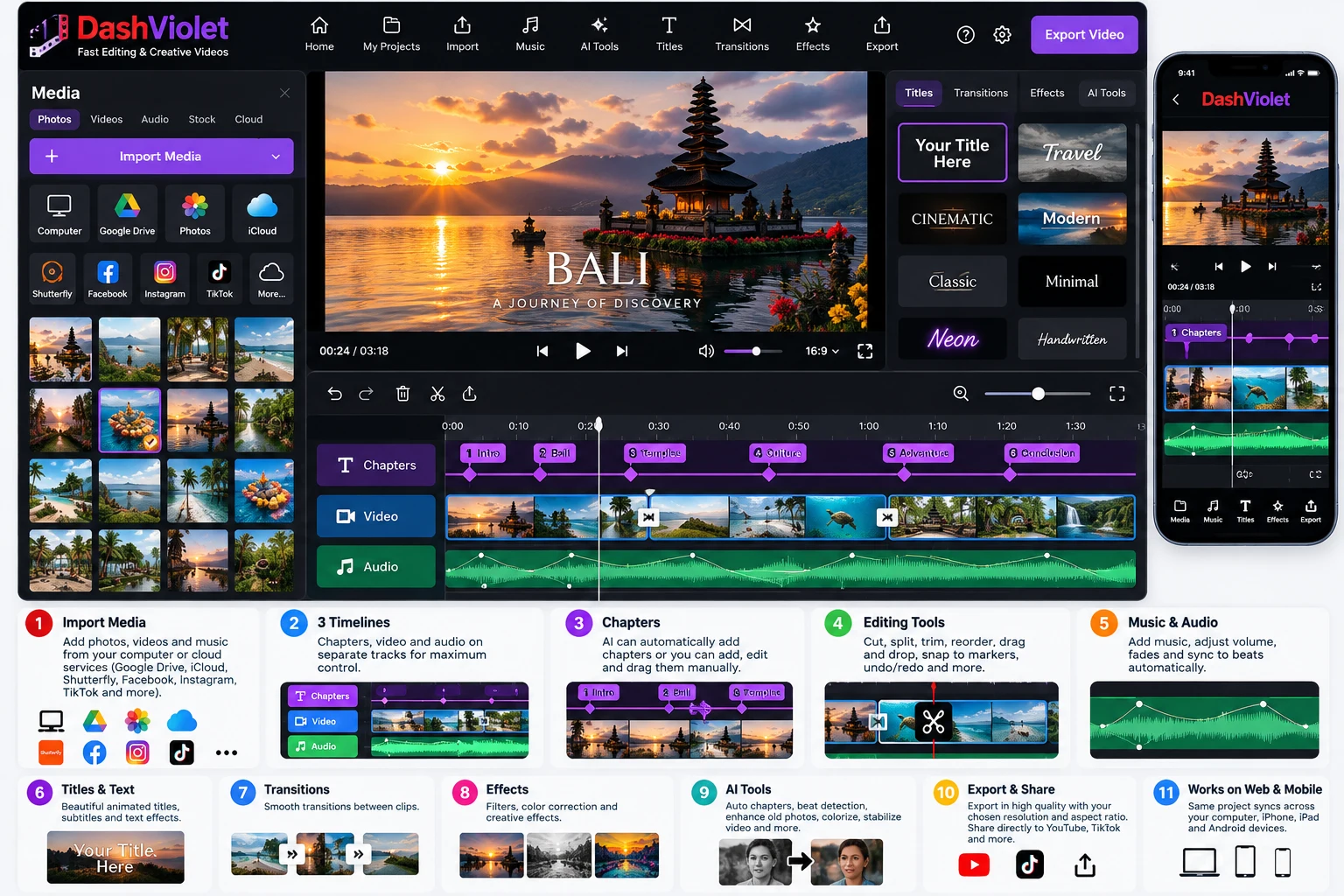Open the Photos app source with the pinwheel icon
The image size is (1344, 896).
point(194,213)
